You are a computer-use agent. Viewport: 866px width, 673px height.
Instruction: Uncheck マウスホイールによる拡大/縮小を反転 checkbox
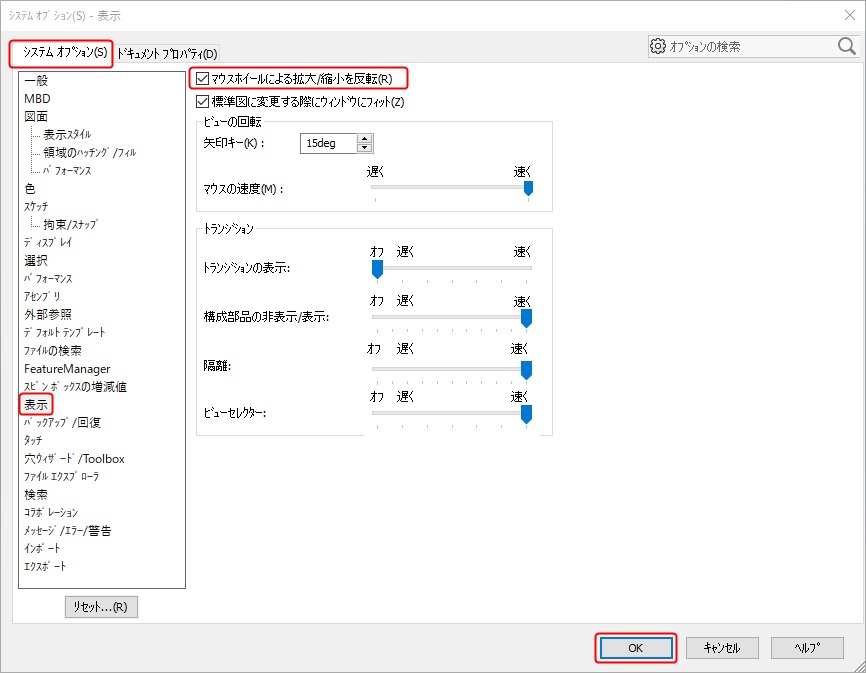204,78
